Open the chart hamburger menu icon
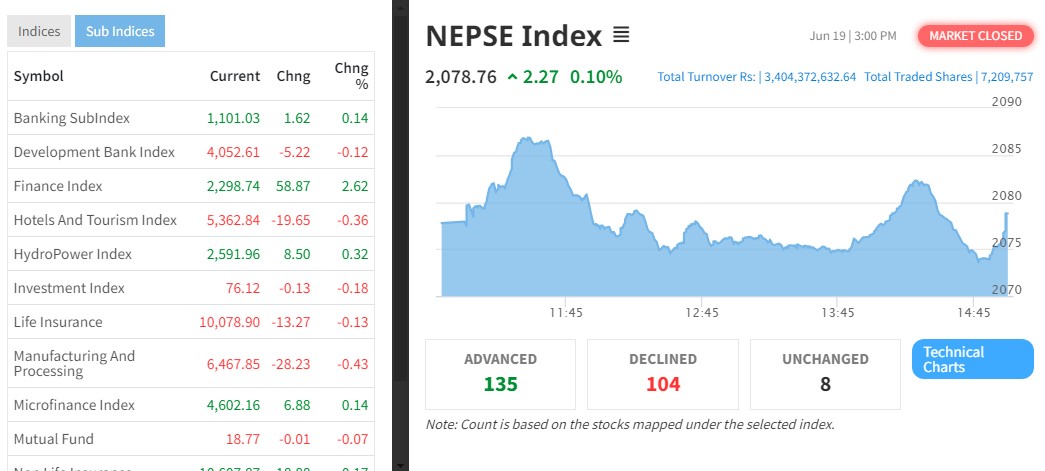Viewport: 1045px width, 471px height. coord(621,36)
